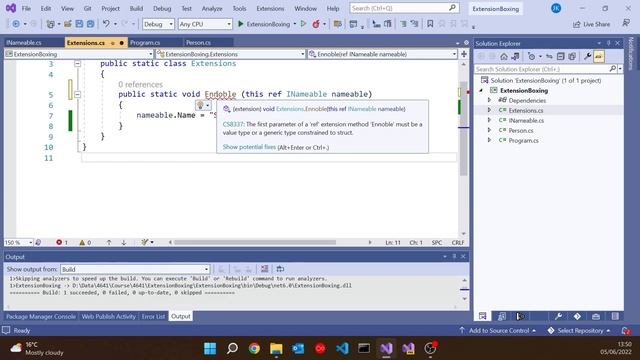
Task: Click the Clear All output icon
Action: [264, 269]
